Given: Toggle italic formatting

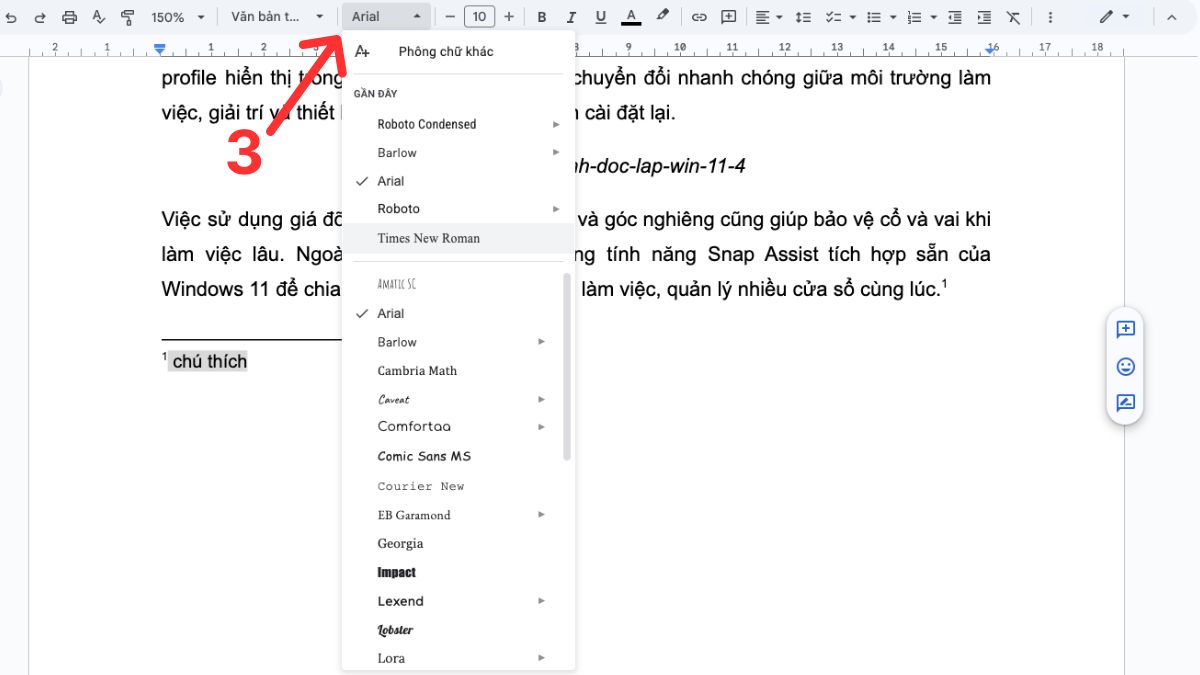Looking at the screenshot, I should click(571, 17).
